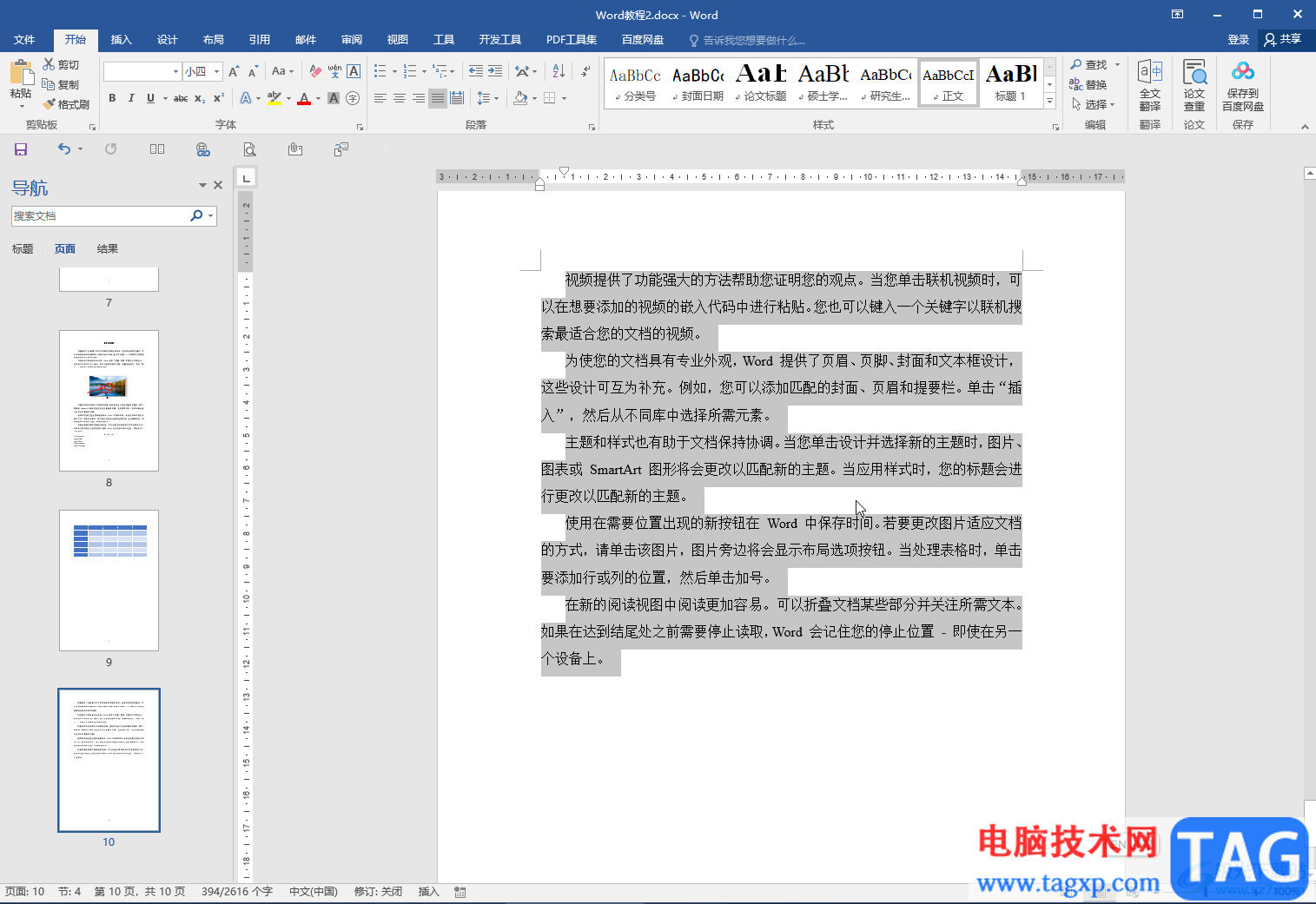Open the font name dropdown

point(175,71)
